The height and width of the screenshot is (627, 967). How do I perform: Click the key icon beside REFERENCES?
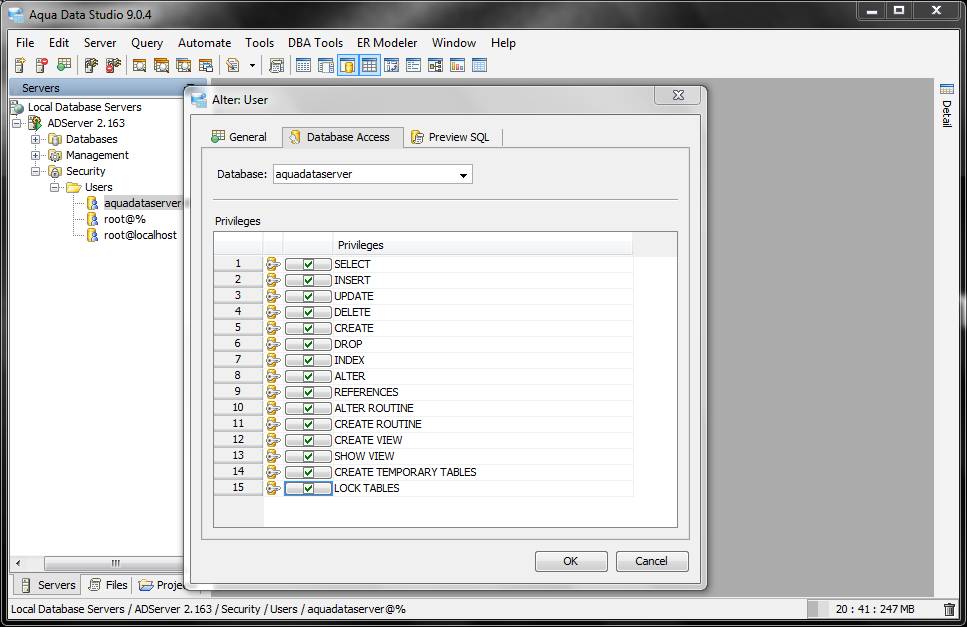(273, 392)
